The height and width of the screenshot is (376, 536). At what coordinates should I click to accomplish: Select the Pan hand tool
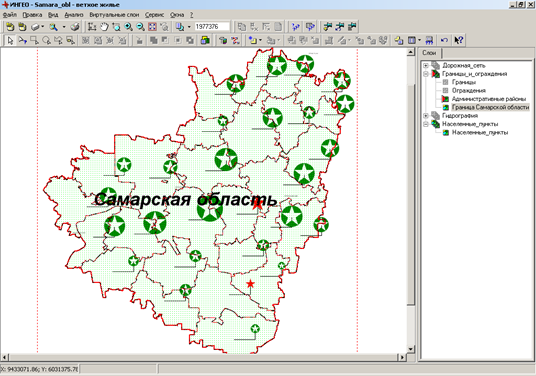coord(104,27)
